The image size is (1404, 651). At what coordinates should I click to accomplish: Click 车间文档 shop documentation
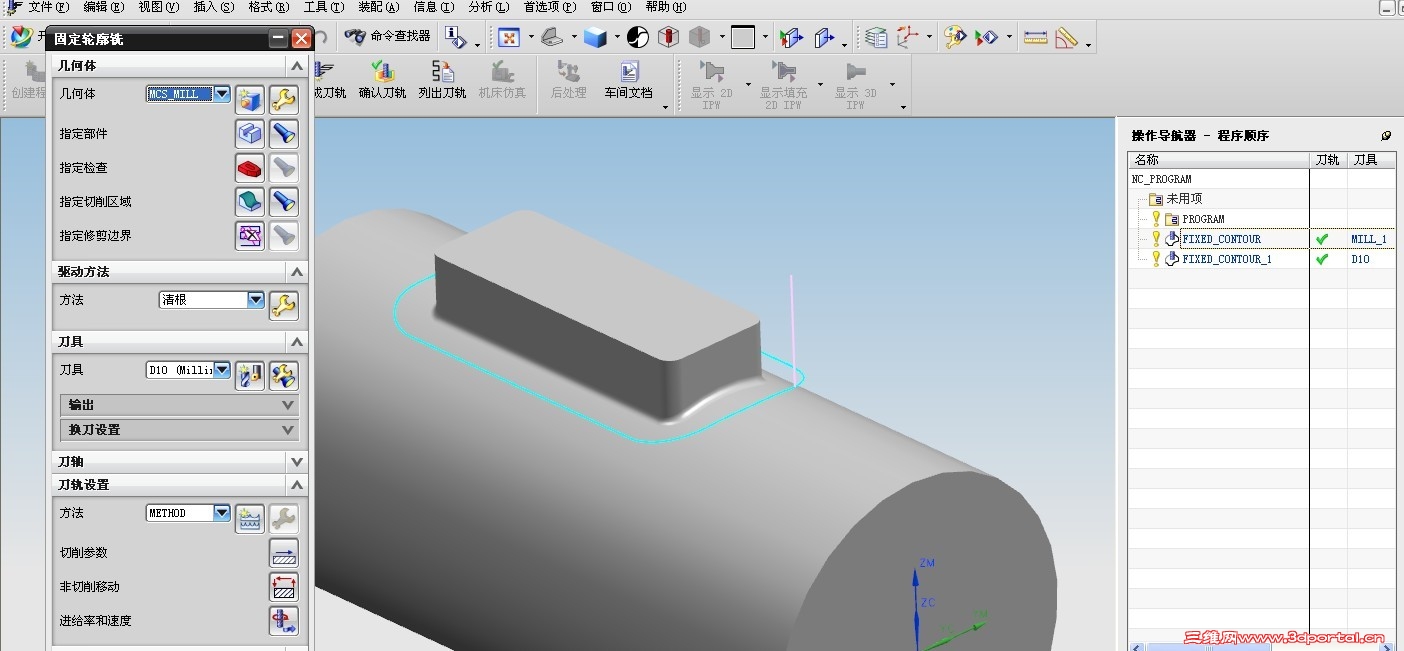click(628, 80)
